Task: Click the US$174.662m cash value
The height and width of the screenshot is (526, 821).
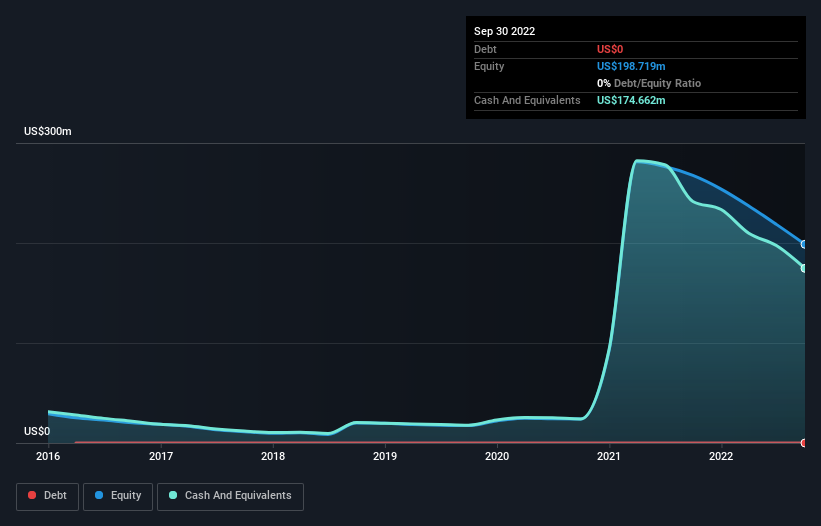Action: (631, 100)
